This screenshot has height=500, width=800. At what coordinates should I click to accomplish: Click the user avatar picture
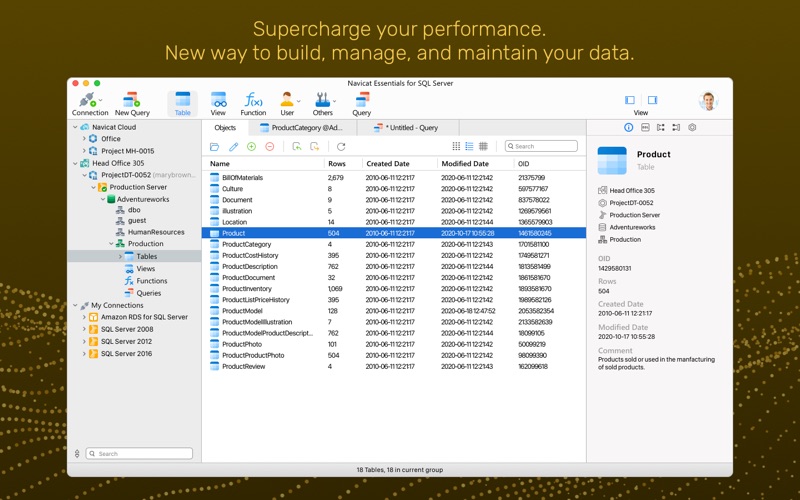point(708,101)
